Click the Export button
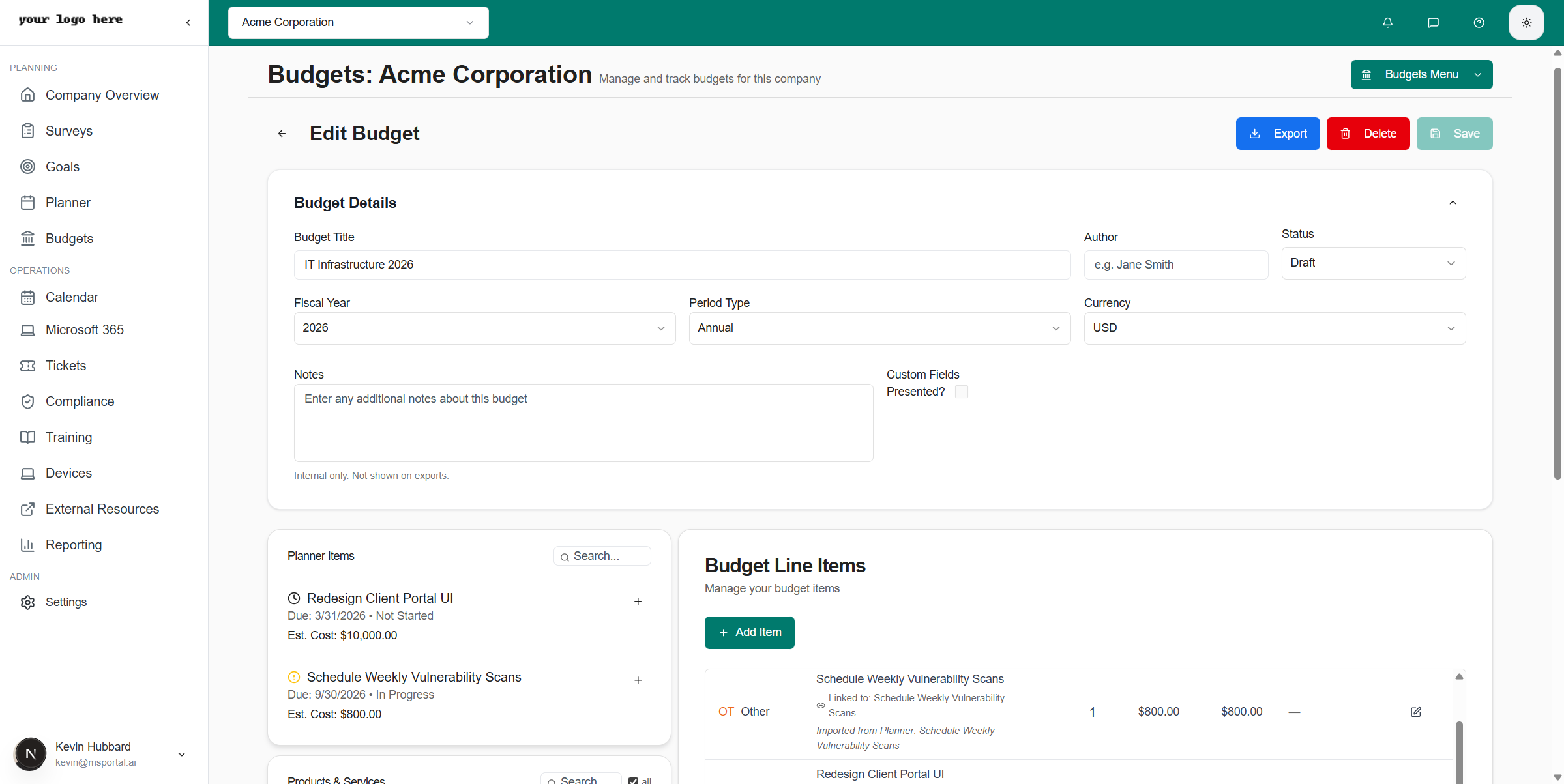1564x784 pixels. coord(1277,133)
